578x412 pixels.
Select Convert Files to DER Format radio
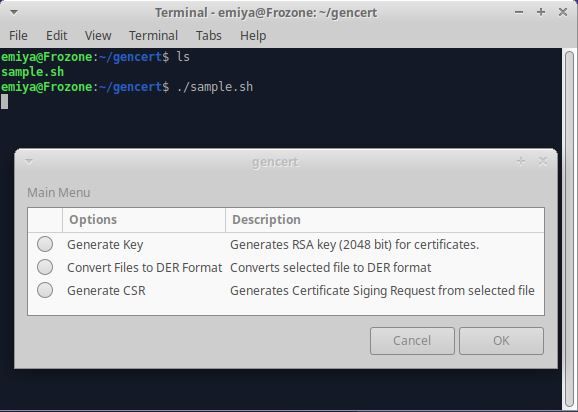tap(45, 267)
